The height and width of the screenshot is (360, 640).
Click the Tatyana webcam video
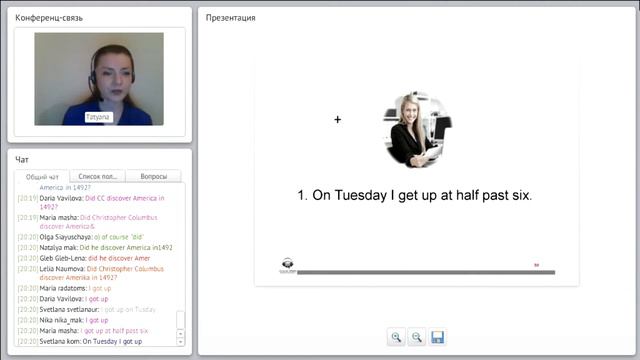click(99, 79)
